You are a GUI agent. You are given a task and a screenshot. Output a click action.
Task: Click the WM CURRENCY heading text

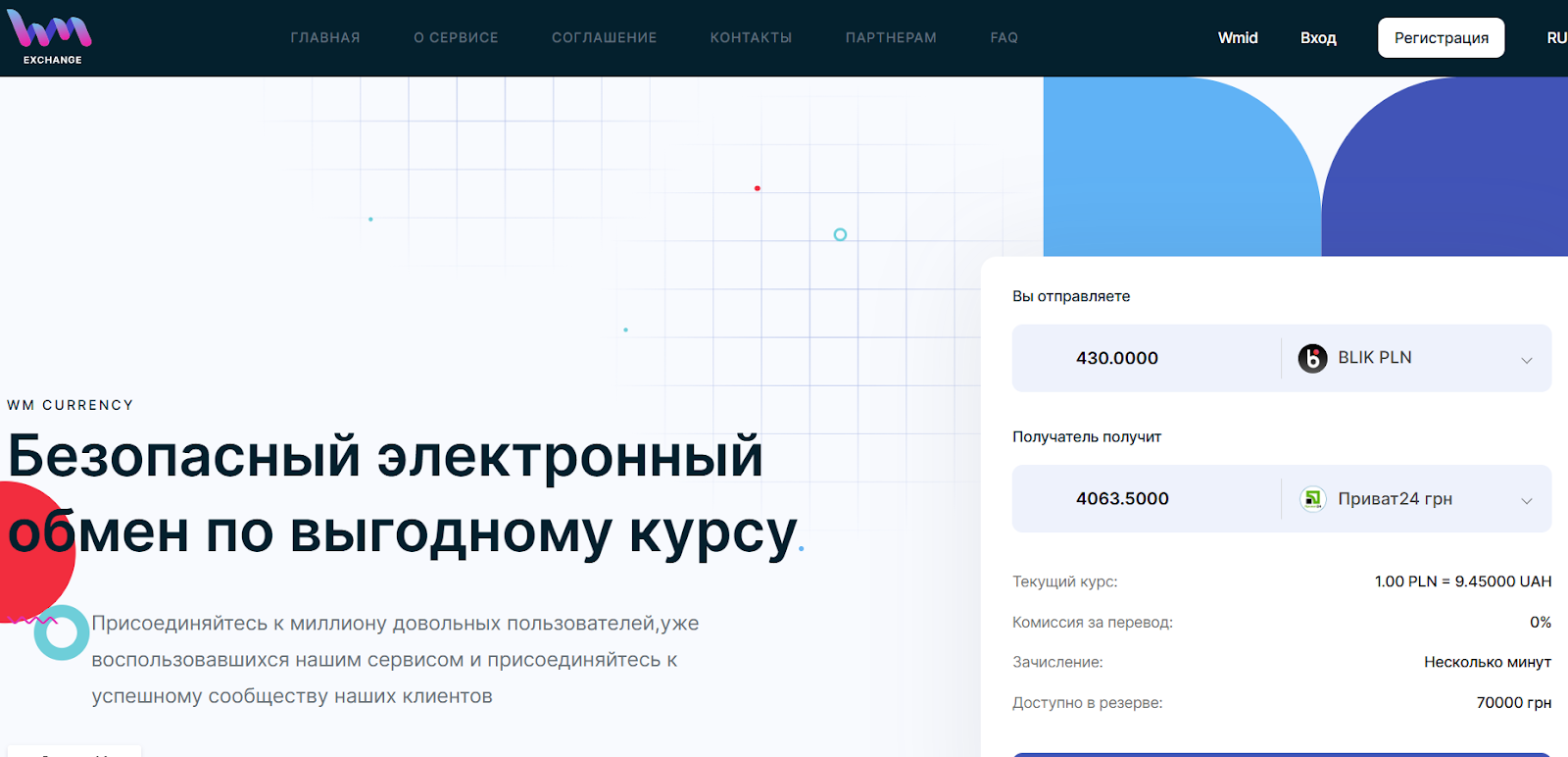click(x=70, y=405)
